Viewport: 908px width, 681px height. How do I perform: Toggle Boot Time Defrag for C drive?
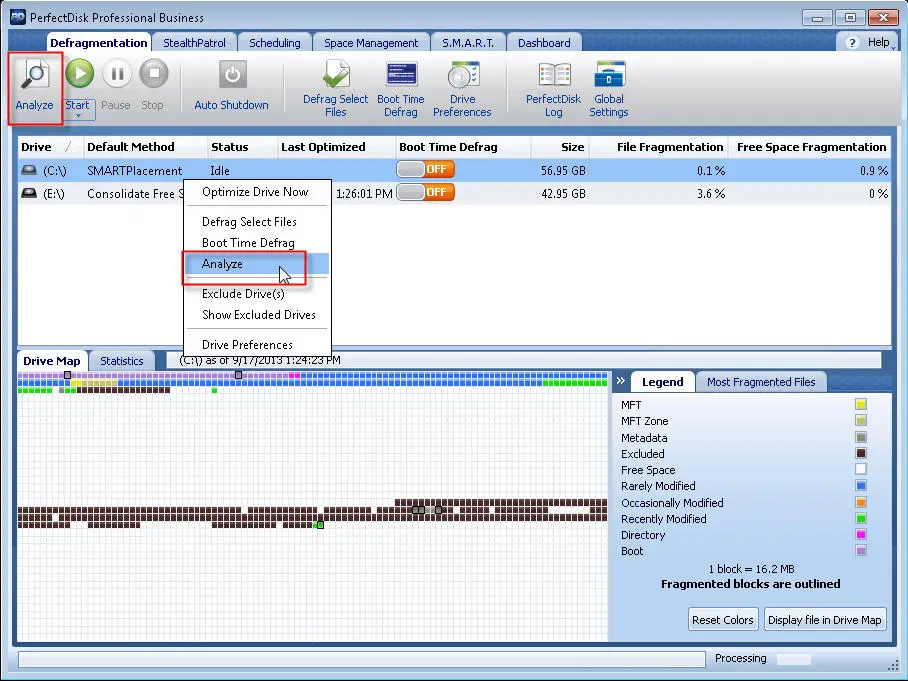coord(425,170)
